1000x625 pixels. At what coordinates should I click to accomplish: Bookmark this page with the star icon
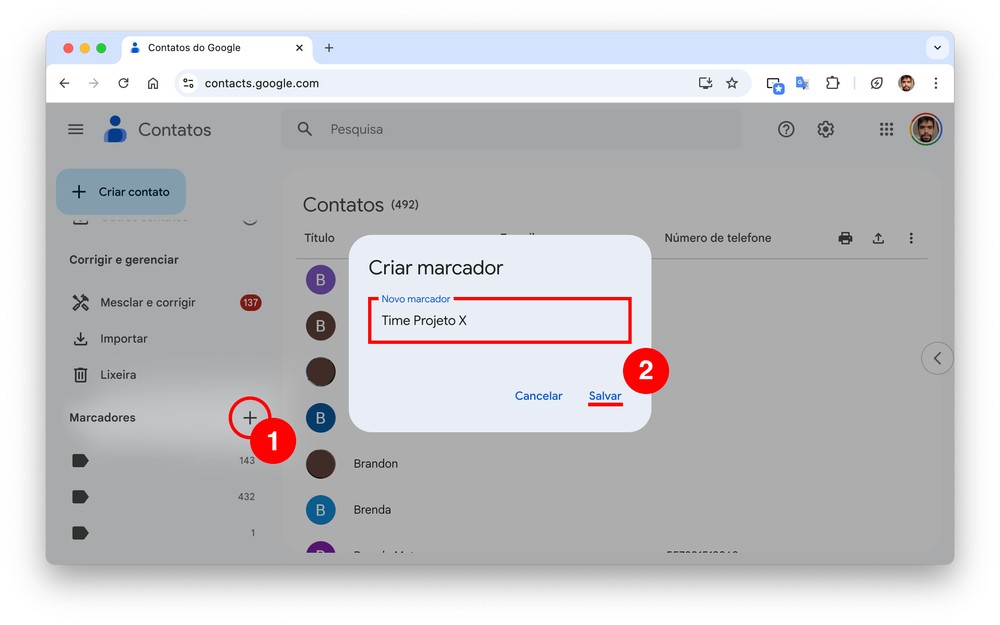(732, 83)
